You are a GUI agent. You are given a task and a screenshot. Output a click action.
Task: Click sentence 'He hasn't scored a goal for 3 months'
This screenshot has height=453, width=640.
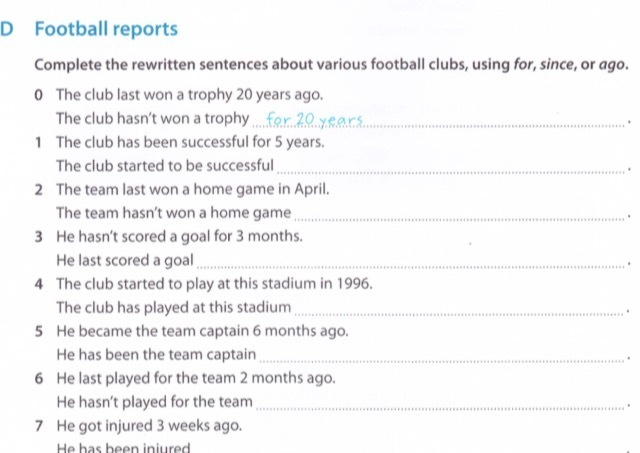pos(180,236)
